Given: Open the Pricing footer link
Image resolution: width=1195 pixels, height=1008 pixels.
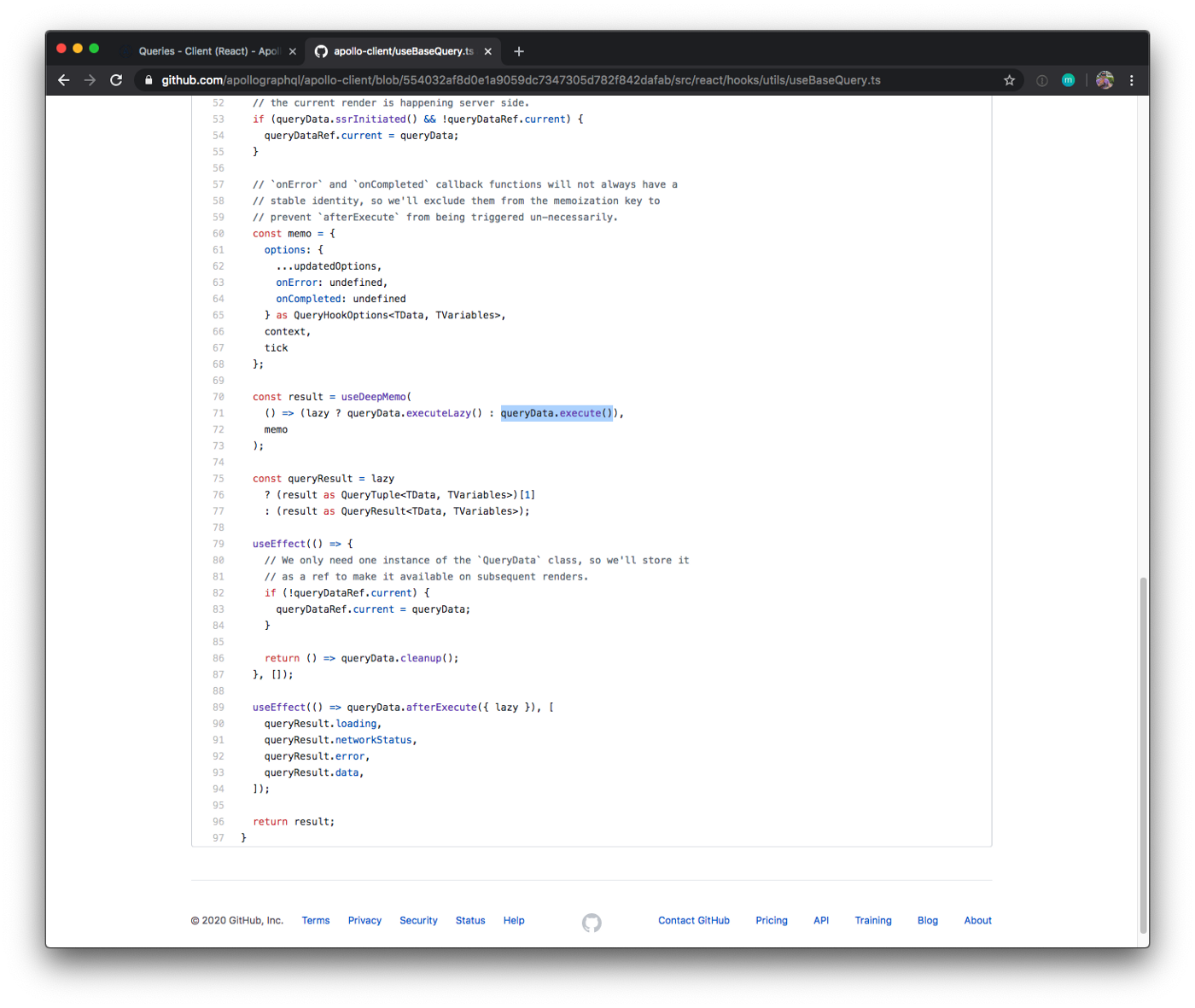Looking at the screenshot, I should click(x=772, y=921).
